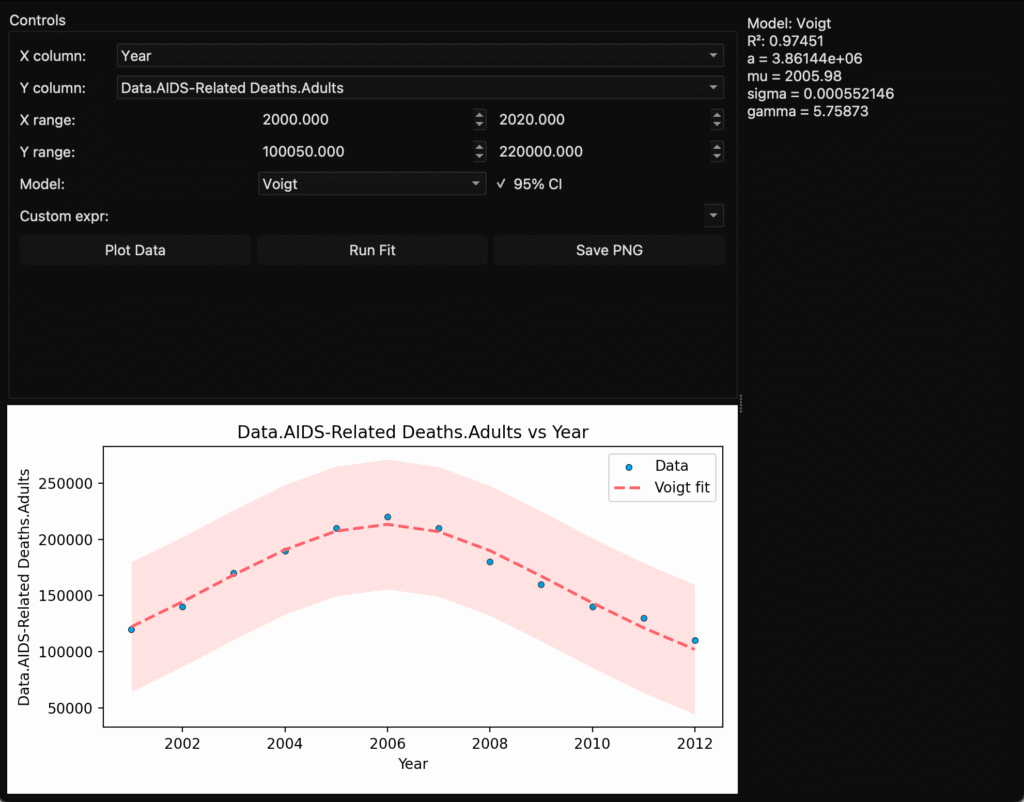Increase X range maximum with up arrow
This screenshot has width=1024, height=802.
click(717, 115)
